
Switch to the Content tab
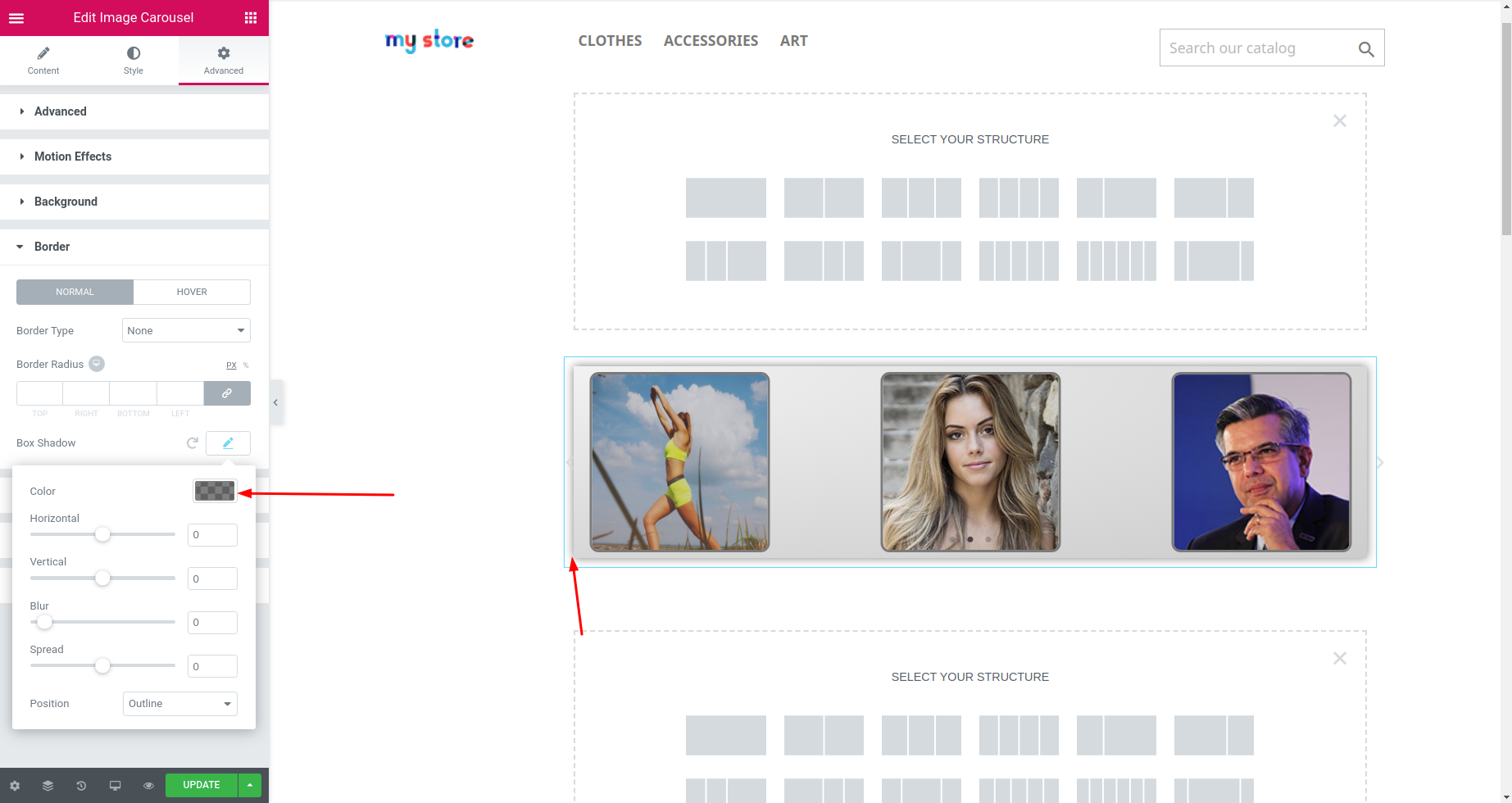click(43, 60)
